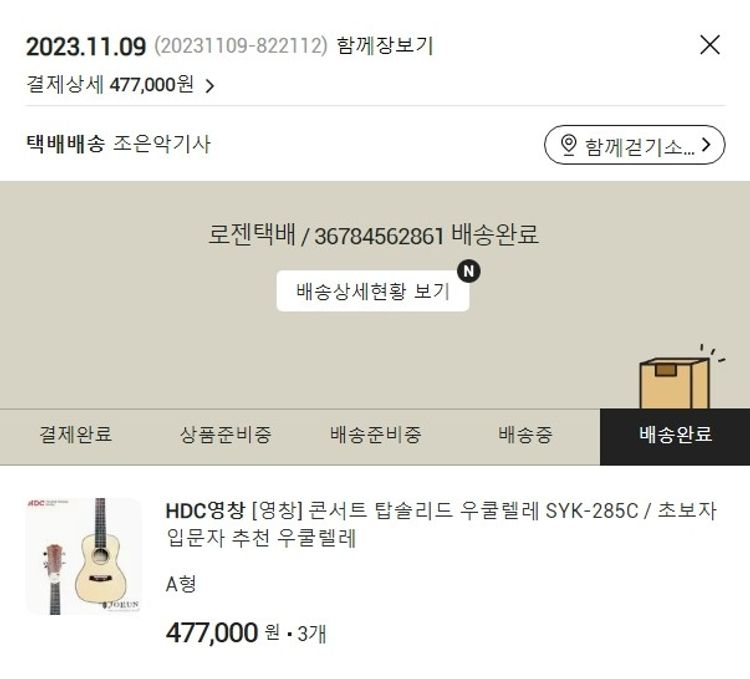750x679 pixels.
Task: Click the delivery box illustration
Action: (x=675, y=380)
